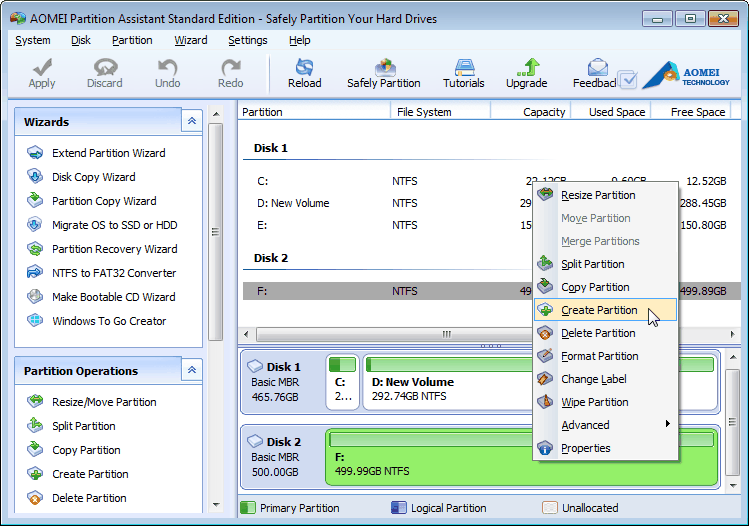Open the Help menu
This screenshot has height=526, width=749.
tap(300, 41)
